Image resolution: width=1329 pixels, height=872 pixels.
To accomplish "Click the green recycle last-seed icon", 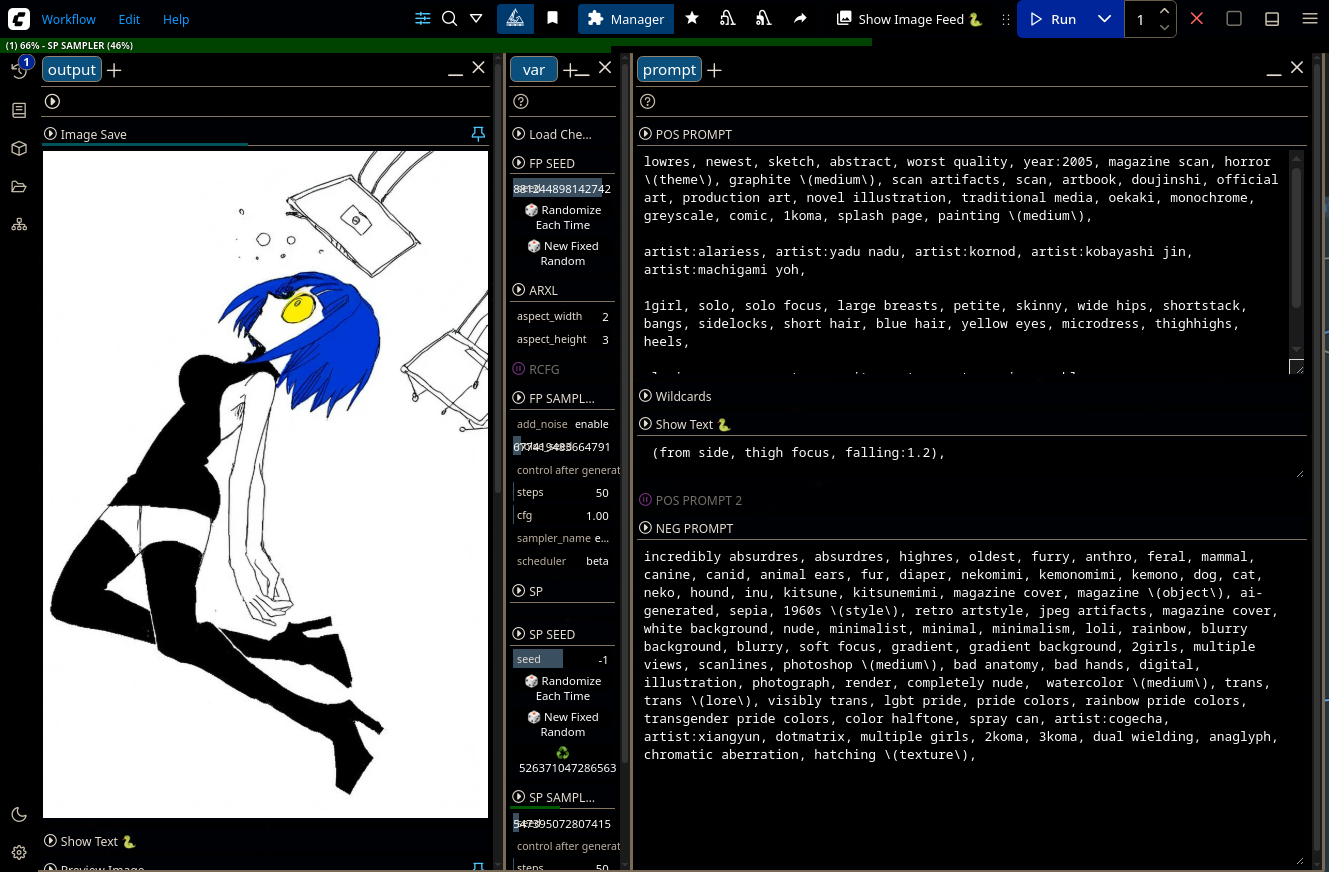I will (562, 752).
